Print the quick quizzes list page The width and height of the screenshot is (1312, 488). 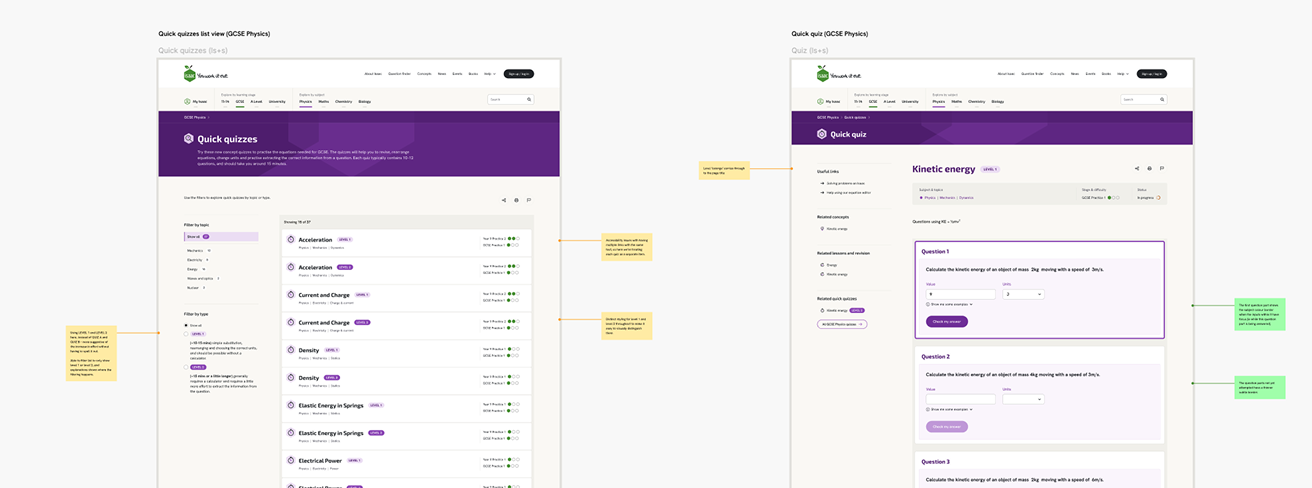tap(516, 200)
